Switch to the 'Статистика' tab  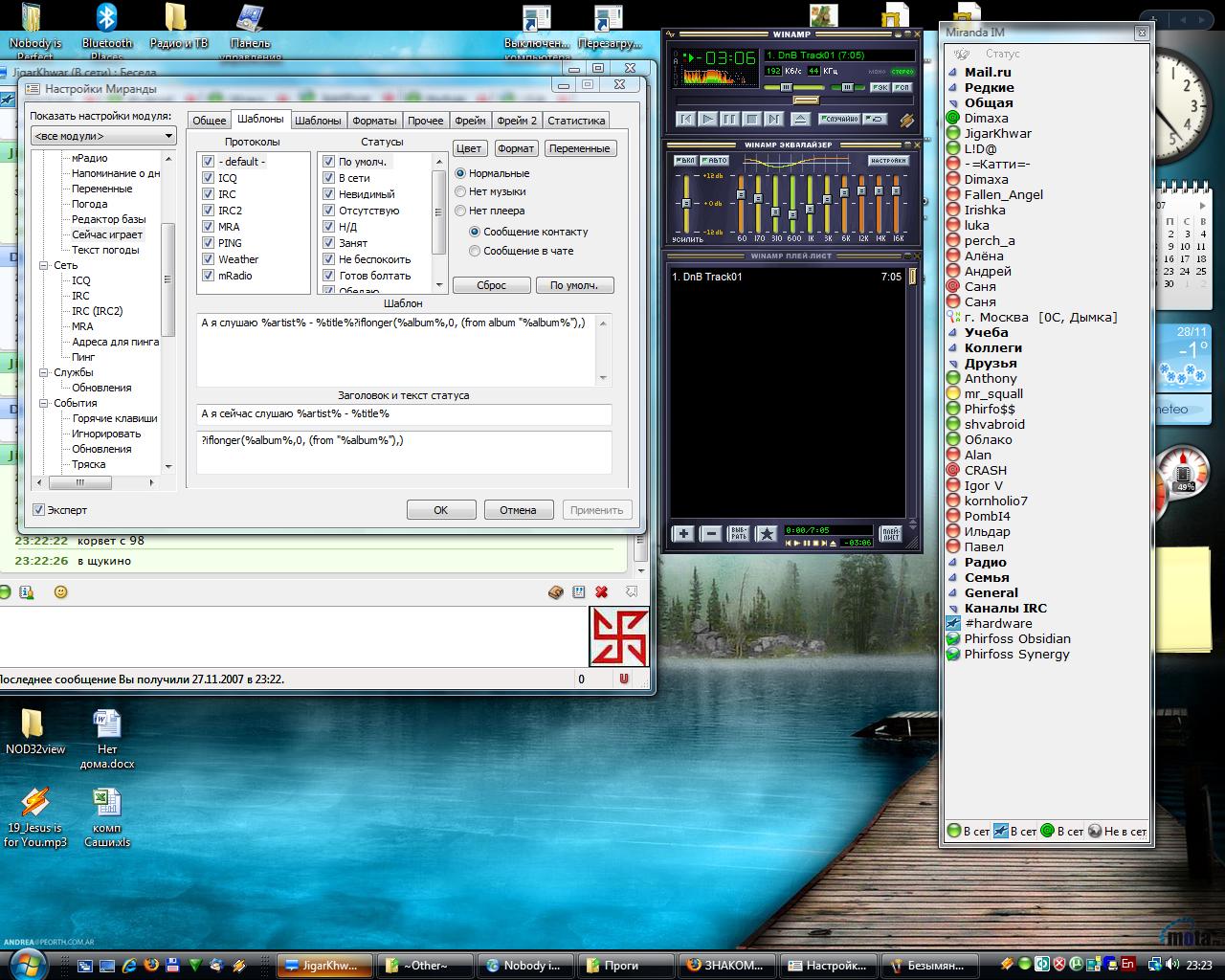coord(576,121)
